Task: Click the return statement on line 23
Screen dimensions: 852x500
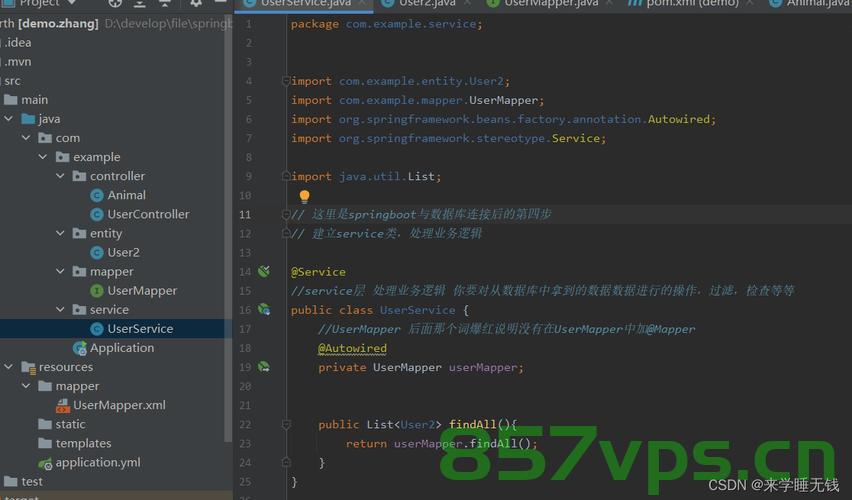Action: (x=441, y=443)
